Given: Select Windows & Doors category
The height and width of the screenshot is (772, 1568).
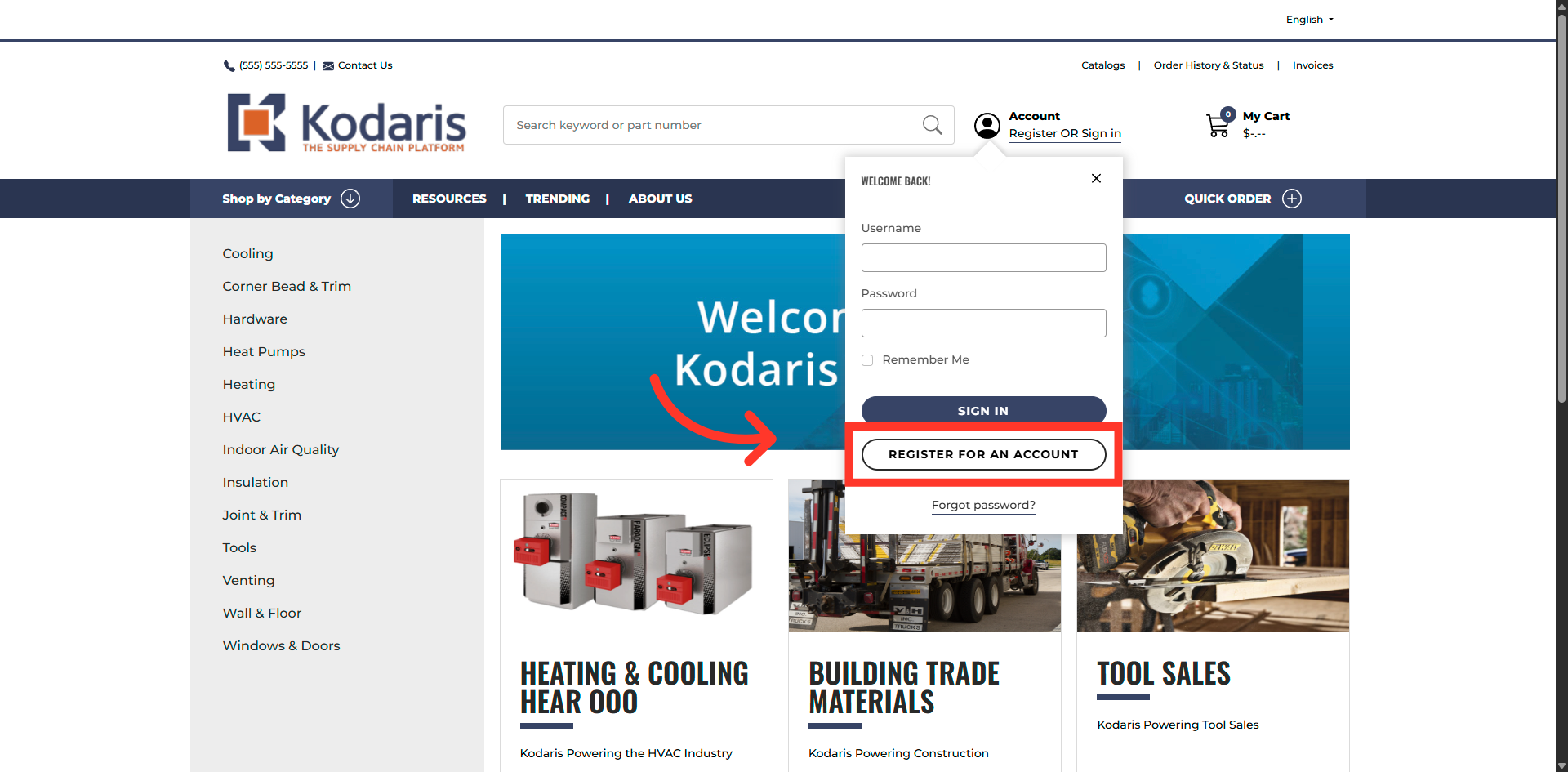Looking at the screenshot, I should 281,646.
